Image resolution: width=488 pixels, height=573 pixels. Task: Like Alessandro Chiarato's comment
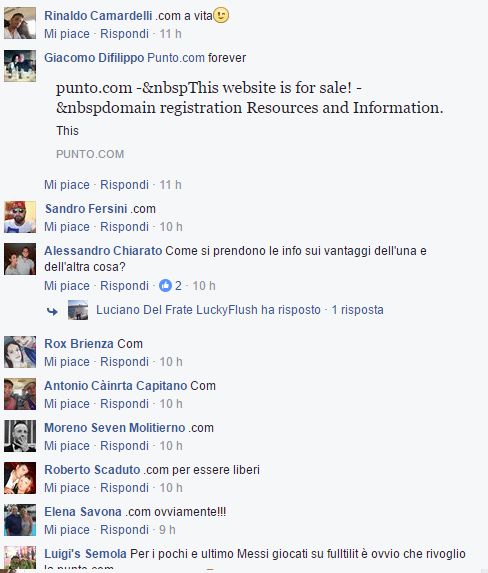[67, 286]
